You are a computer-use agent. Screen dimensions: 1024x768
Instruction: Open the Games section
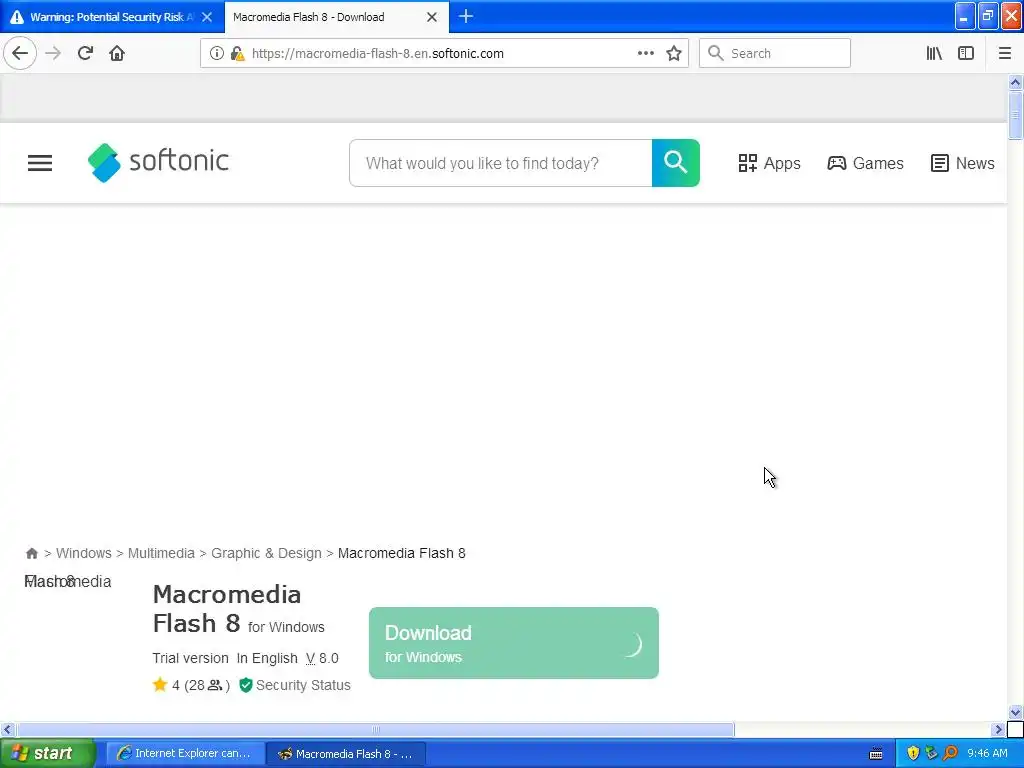[865, 163]
